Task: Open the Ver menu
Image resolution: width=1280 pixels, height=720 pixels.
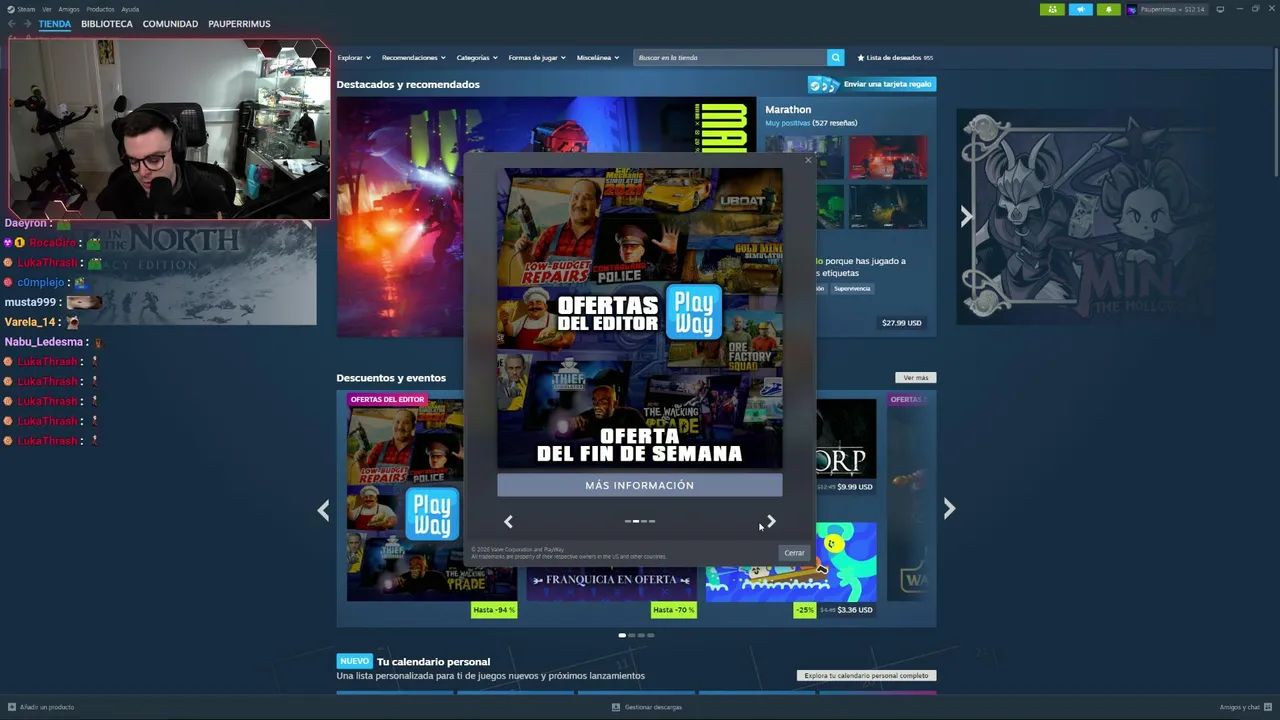Action: coord(47,9)
